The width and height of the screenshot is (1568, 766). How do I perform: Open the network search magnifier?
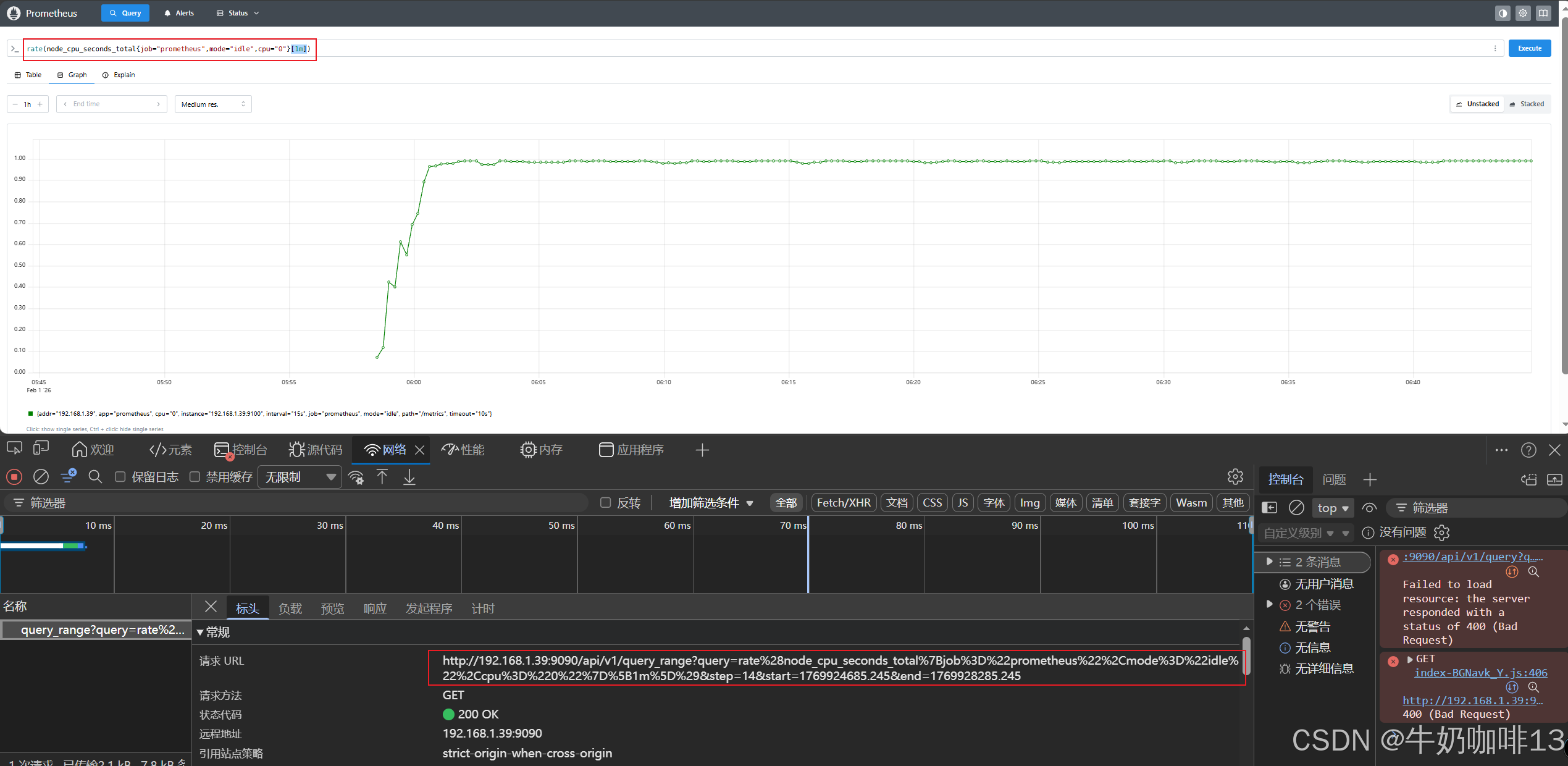pos(95,477)
